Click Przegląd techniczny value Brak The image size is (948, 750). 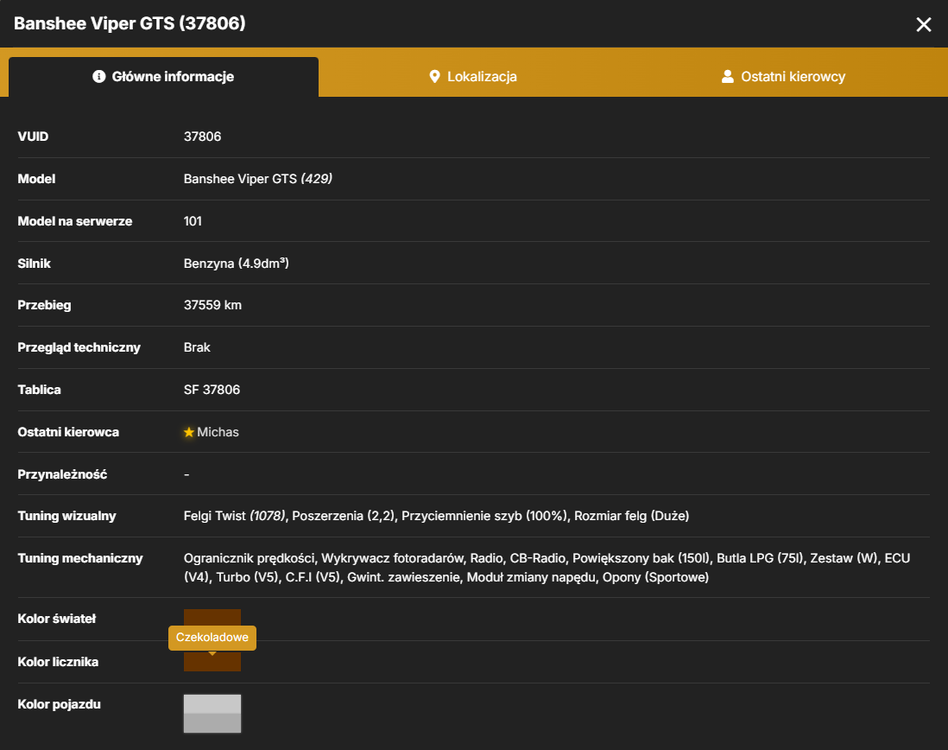pyautogui.click(x=196, y=348)
